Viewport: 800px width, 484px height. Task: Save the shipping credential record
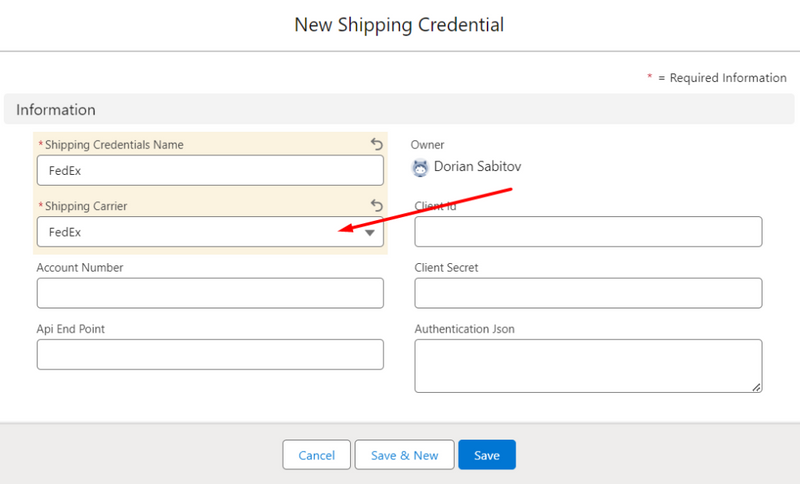click(487, 455)
